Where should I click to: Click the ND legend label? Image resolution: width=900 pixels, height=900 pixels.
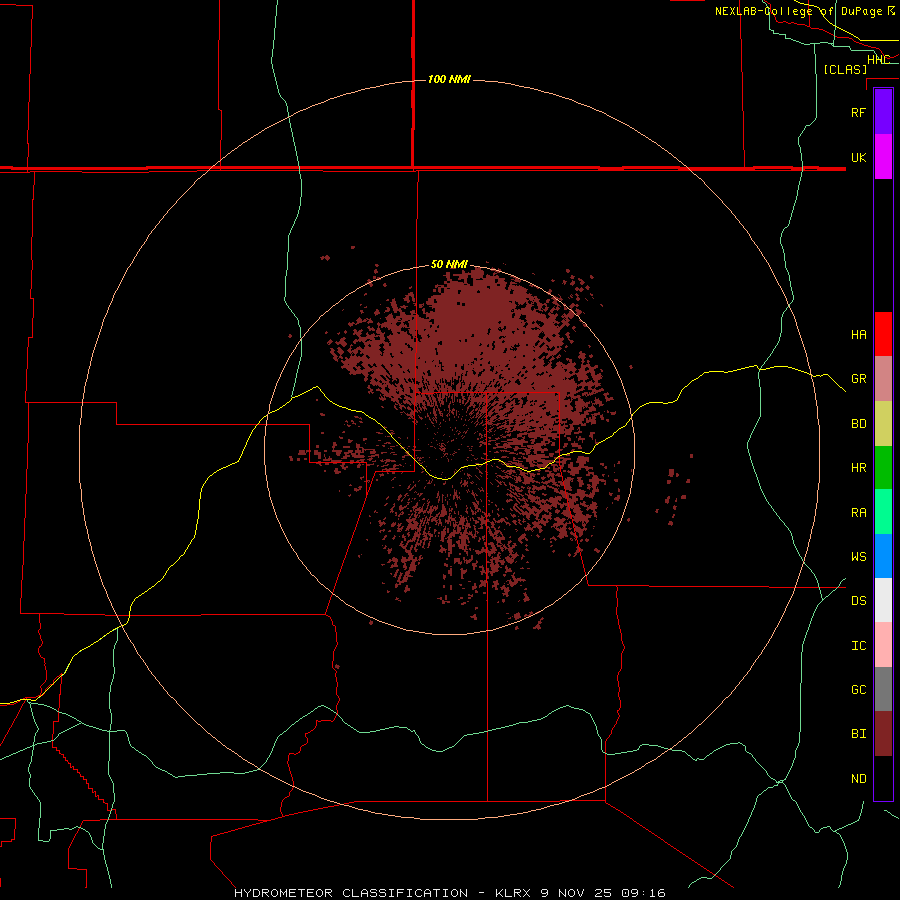tap(858, 779)
